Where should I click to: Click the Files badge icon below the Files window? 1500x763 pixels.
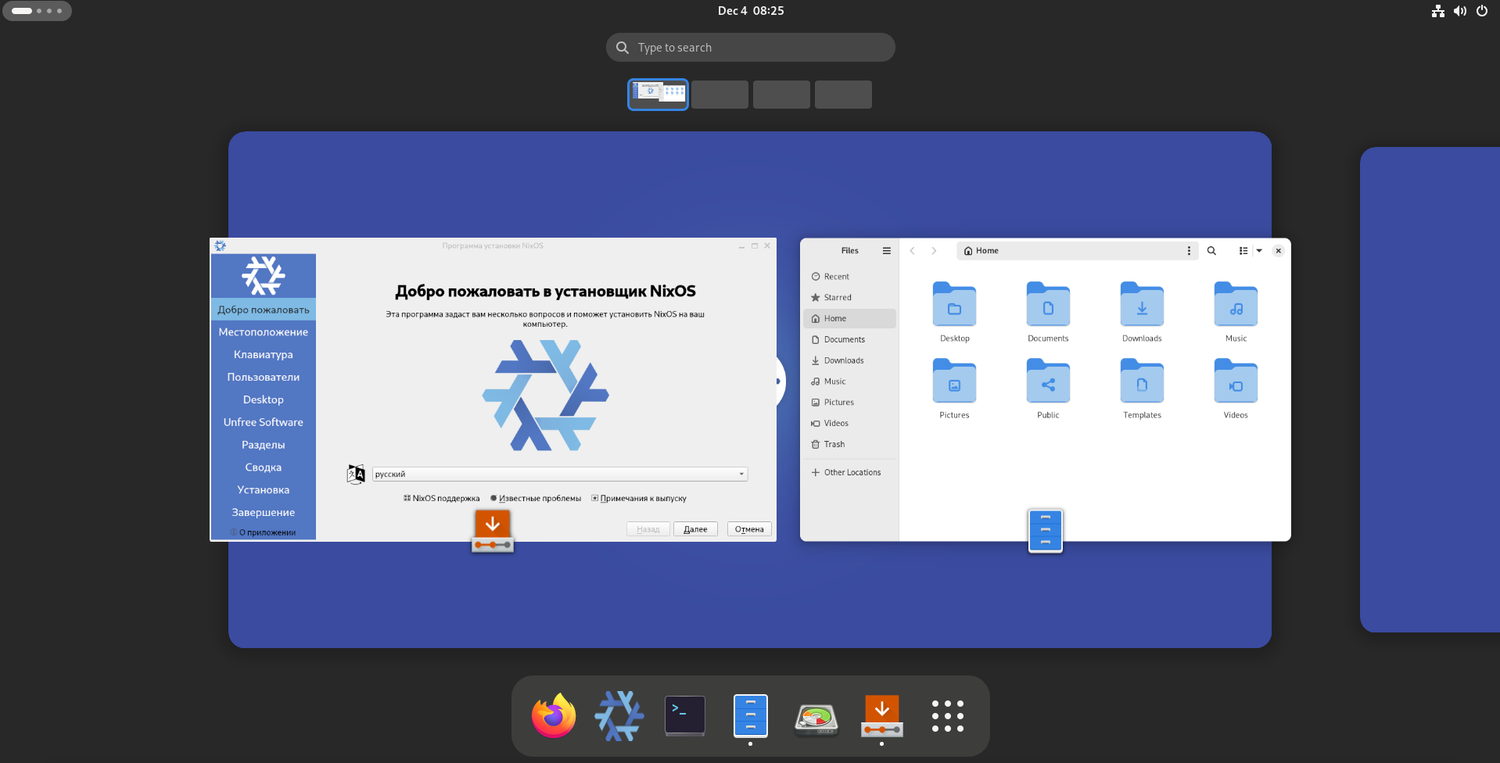point(1045,531)
